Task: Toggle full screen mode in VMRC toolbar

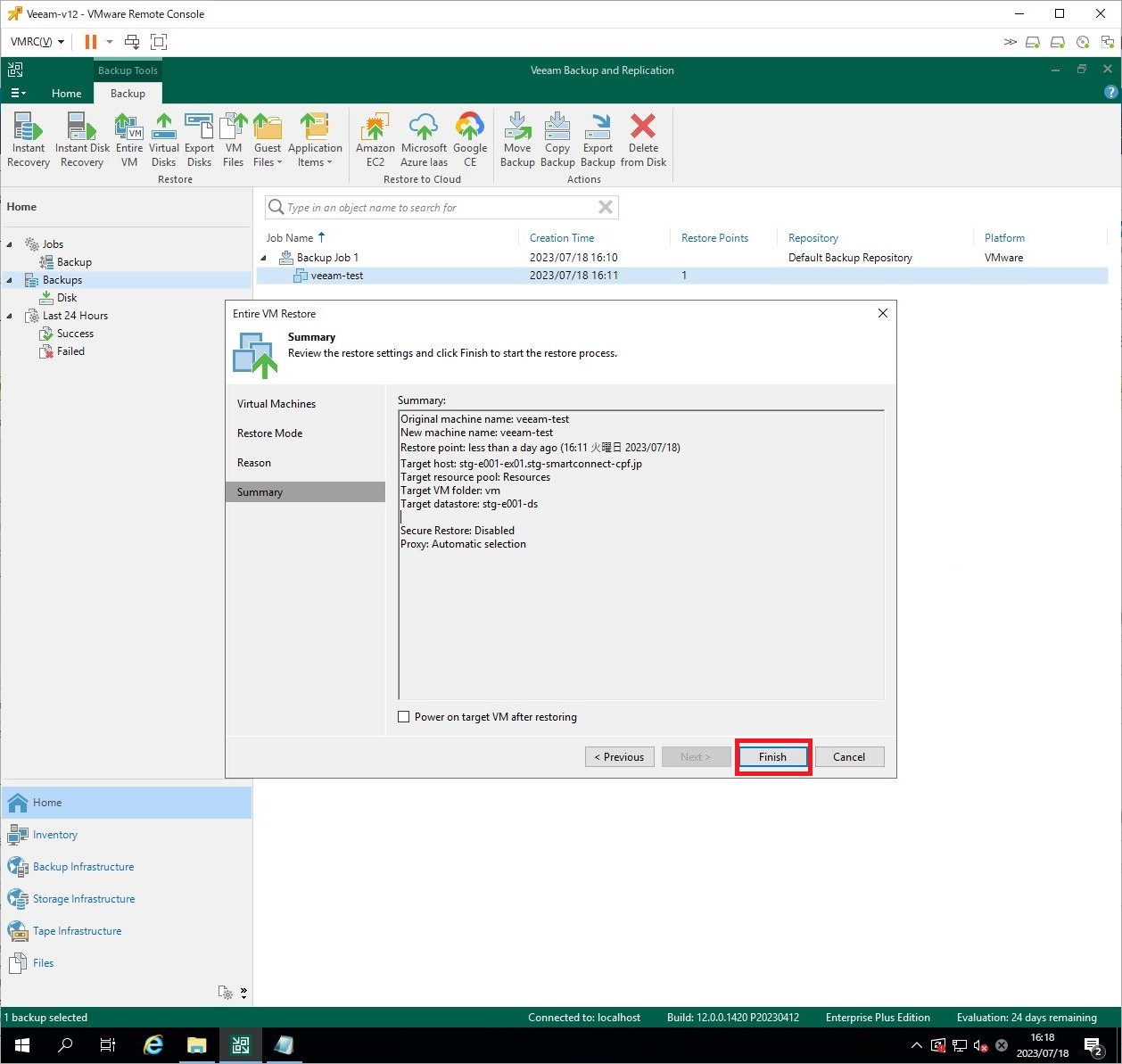Action: coord(159,42)
